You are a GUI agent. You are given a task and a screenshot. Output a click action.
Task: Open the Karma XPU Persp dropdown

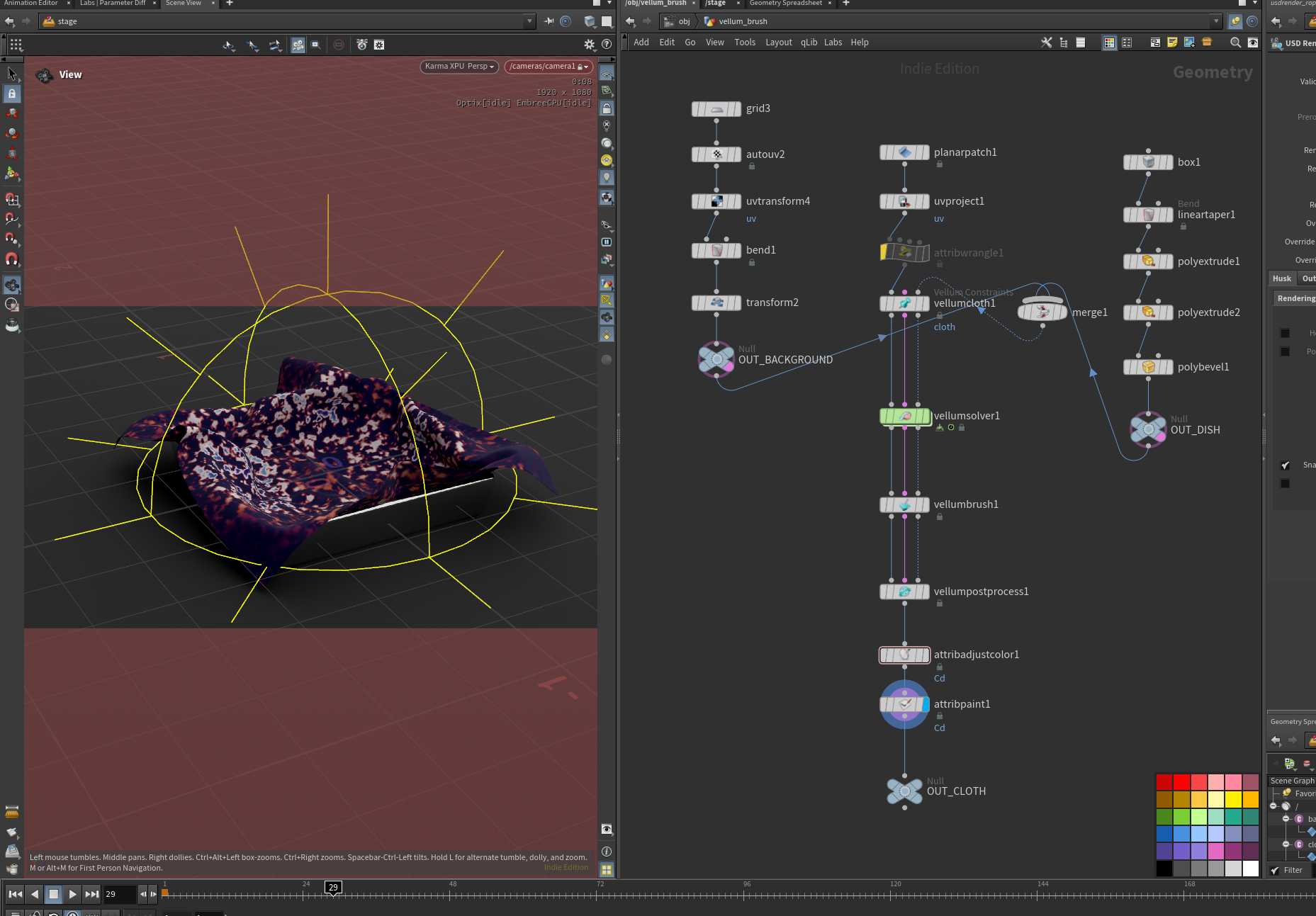click(x=459, y=67)
